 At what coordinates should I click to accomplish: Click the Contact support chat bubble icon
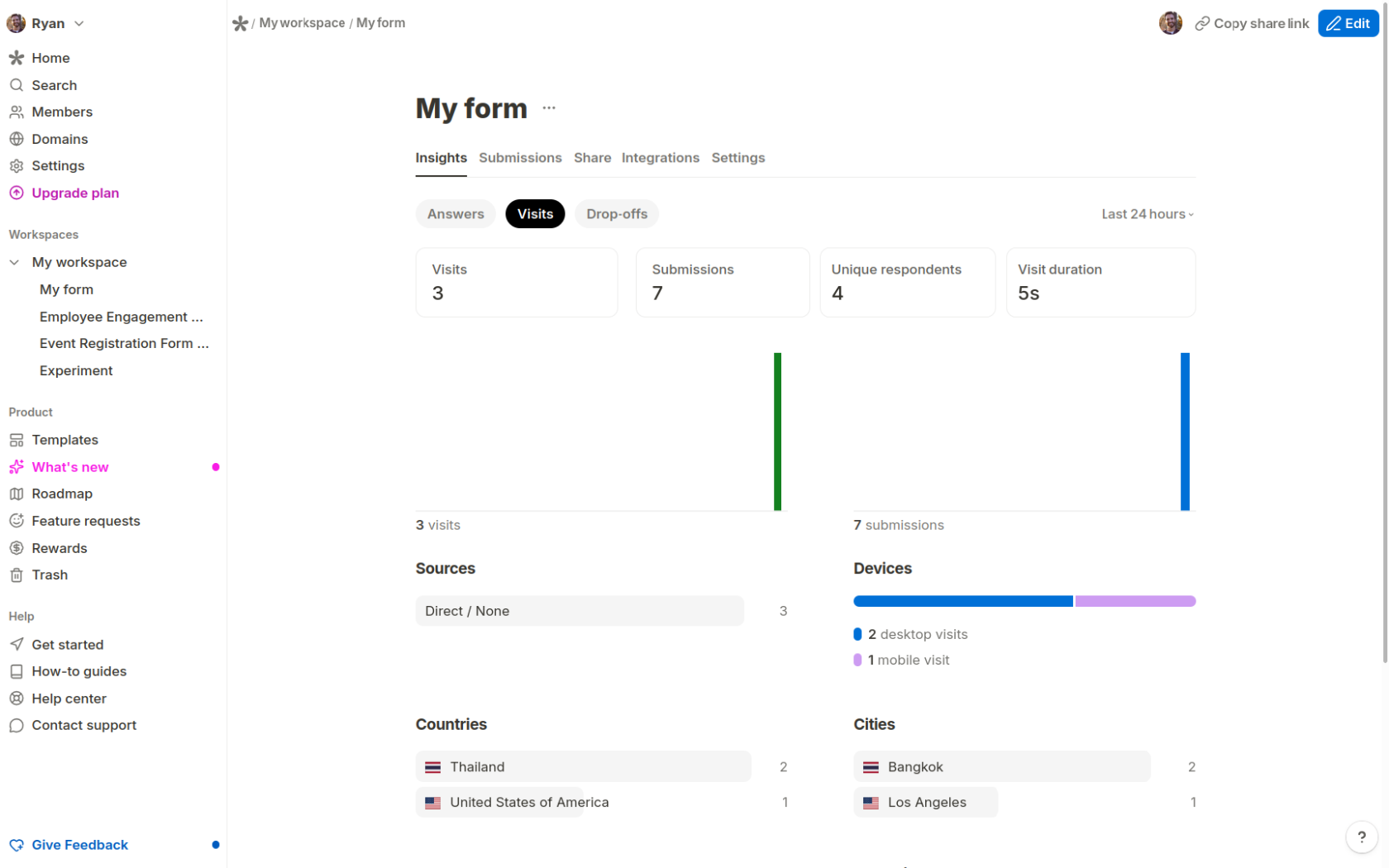pyautogui.click(x=17, y=725)
